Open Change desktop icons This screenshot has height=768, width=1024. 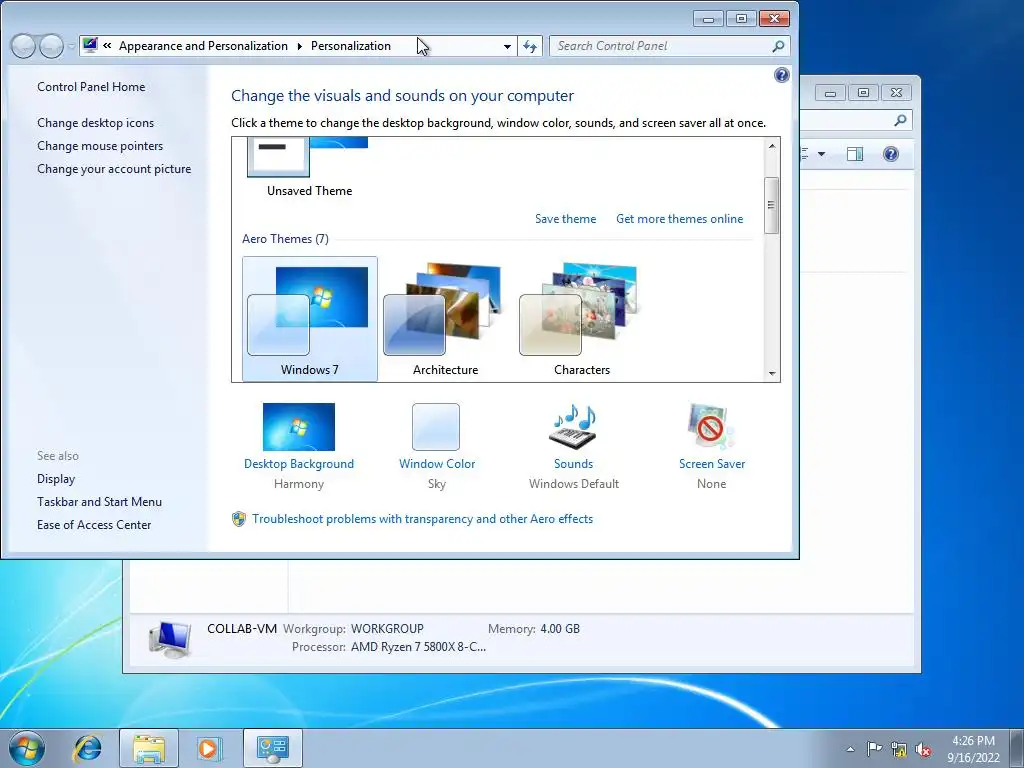click(x=95, y=123)
